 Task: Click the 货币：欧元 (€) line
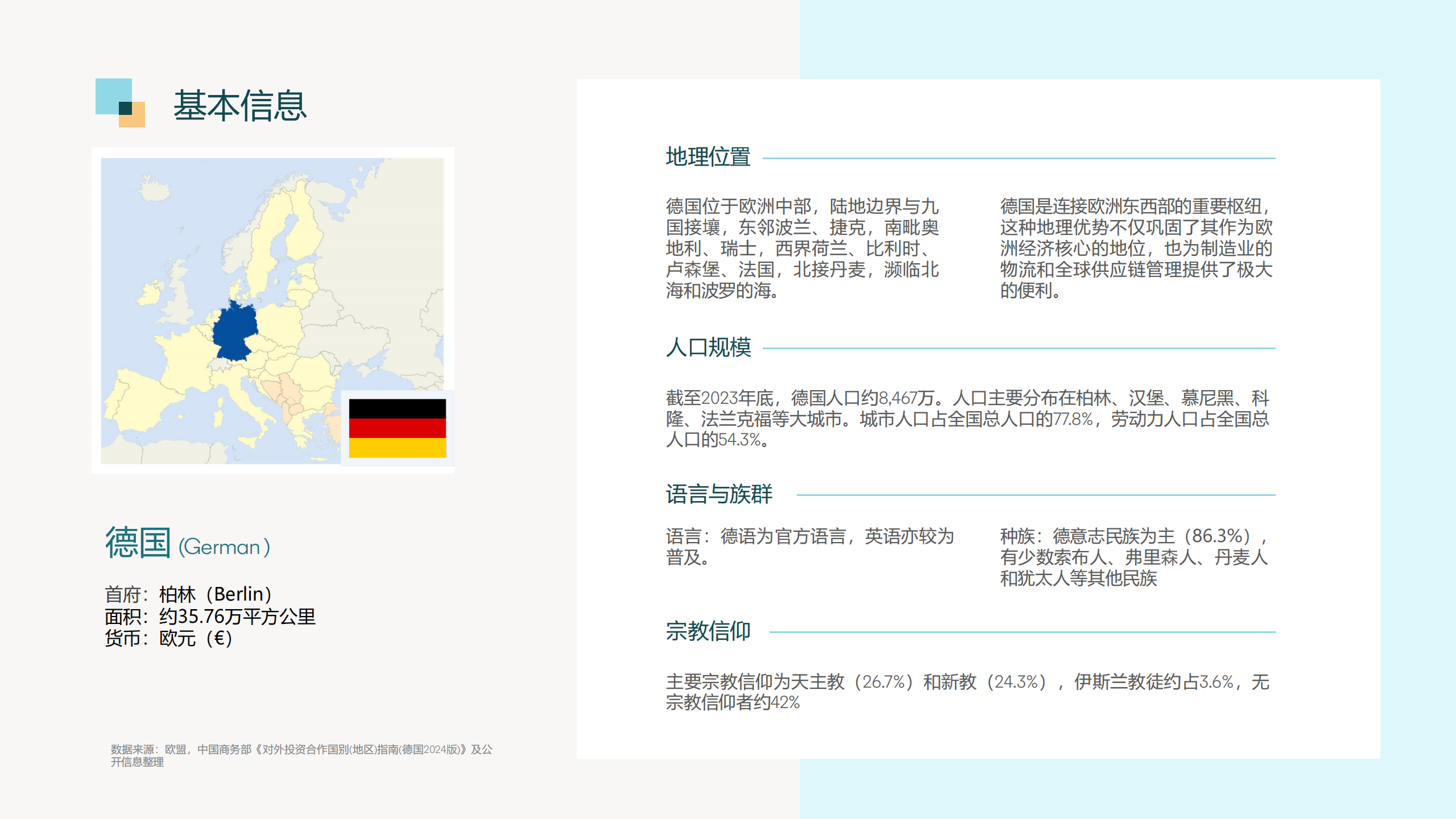click(x=168, y=639)
